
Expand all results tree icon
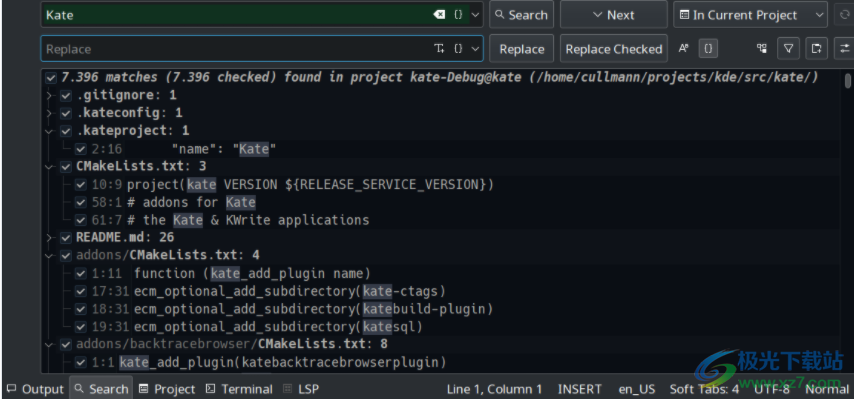coord(762,48)
